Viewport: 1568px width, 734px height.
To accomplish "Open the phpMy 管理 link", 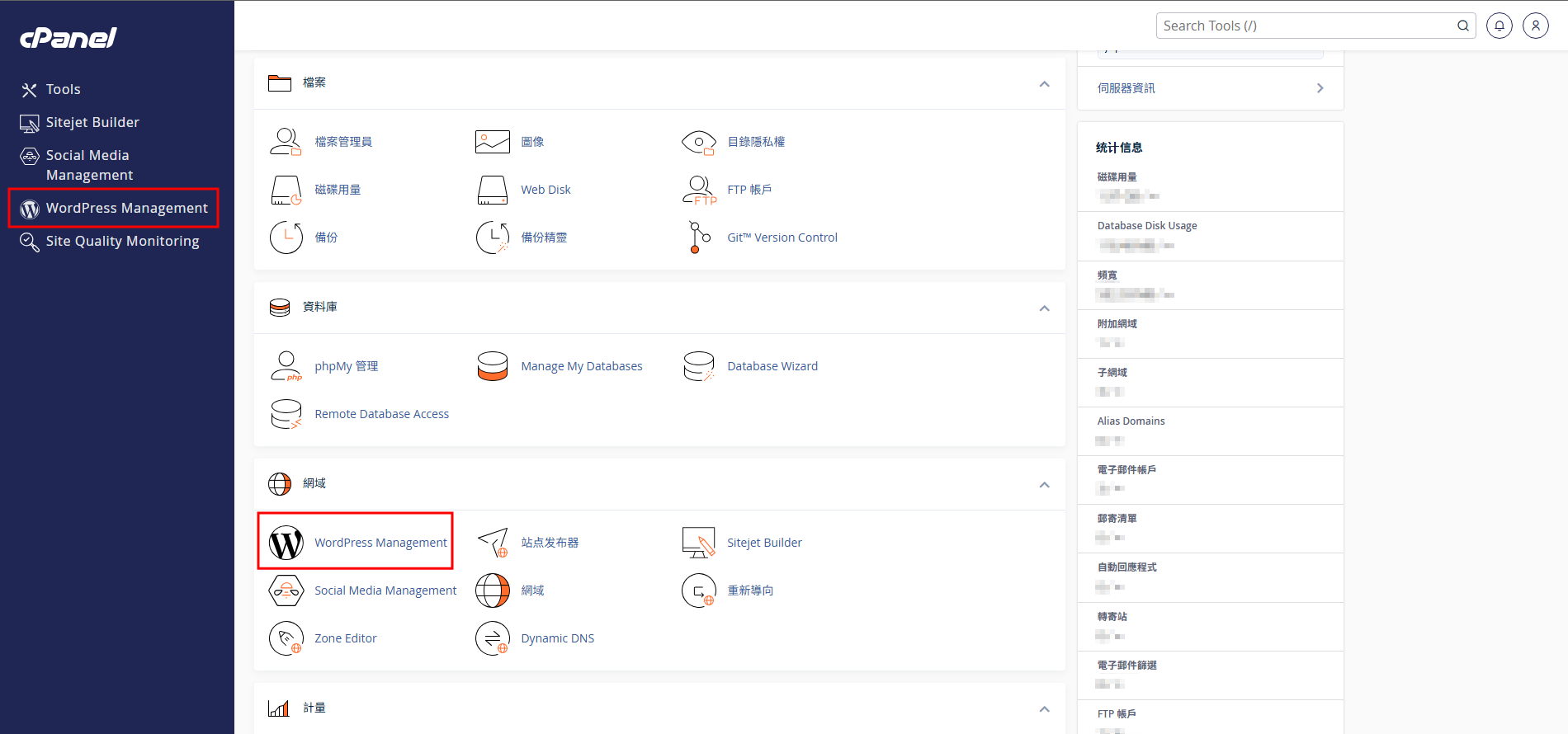I will tap(347, 366).
